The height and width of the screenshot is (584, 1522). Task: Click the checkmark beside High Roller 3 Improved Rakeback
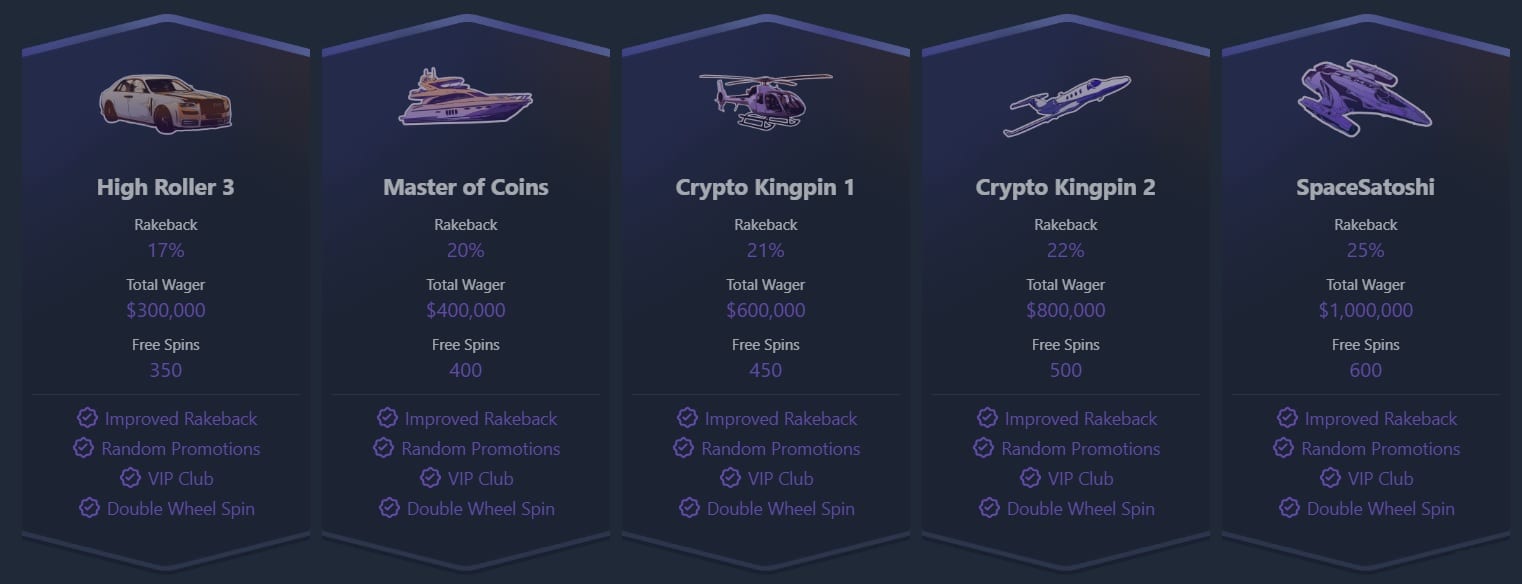pyautogui.click(x=88, y=418)
